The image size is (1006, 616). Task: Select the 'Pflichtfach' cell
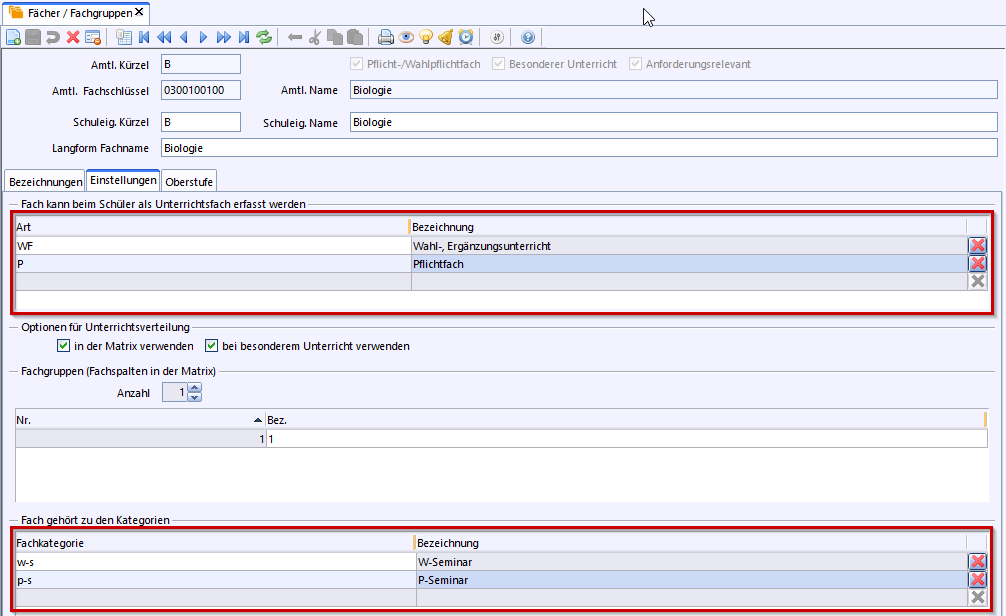tap(689, 264)
